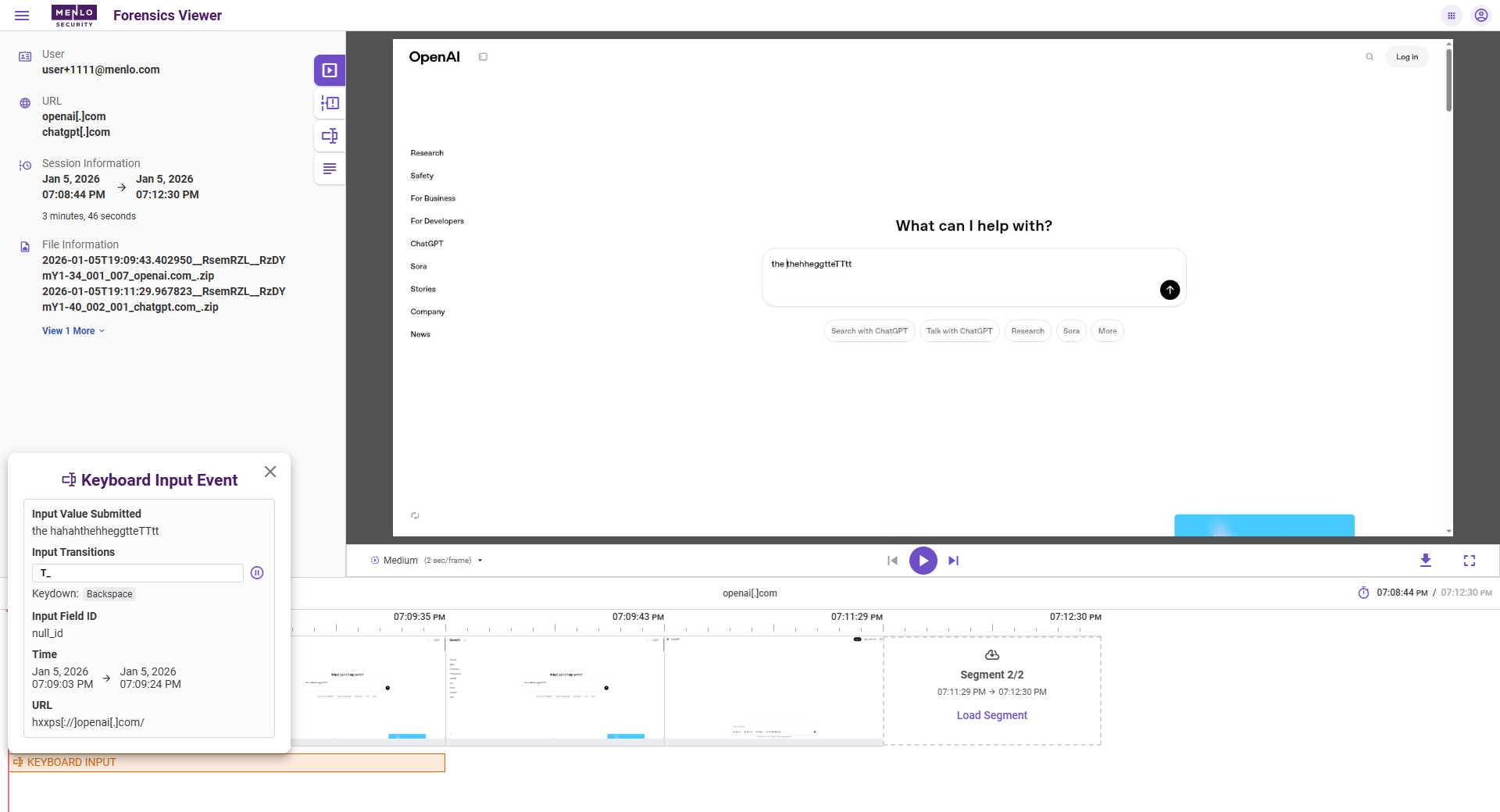Open the timeline thumbnail left of Segment 2/2
Screen dimensions: 1500x812
point(773,690)
